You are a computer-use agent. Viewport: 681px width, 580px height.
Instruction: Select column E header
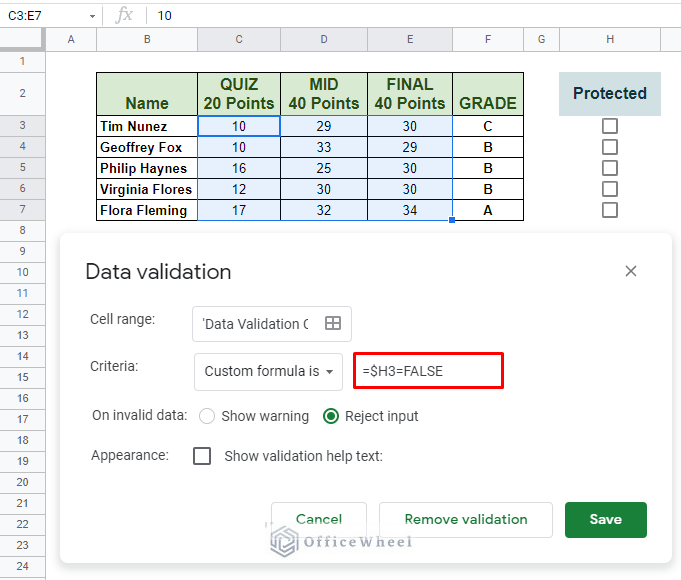point(410,40)
